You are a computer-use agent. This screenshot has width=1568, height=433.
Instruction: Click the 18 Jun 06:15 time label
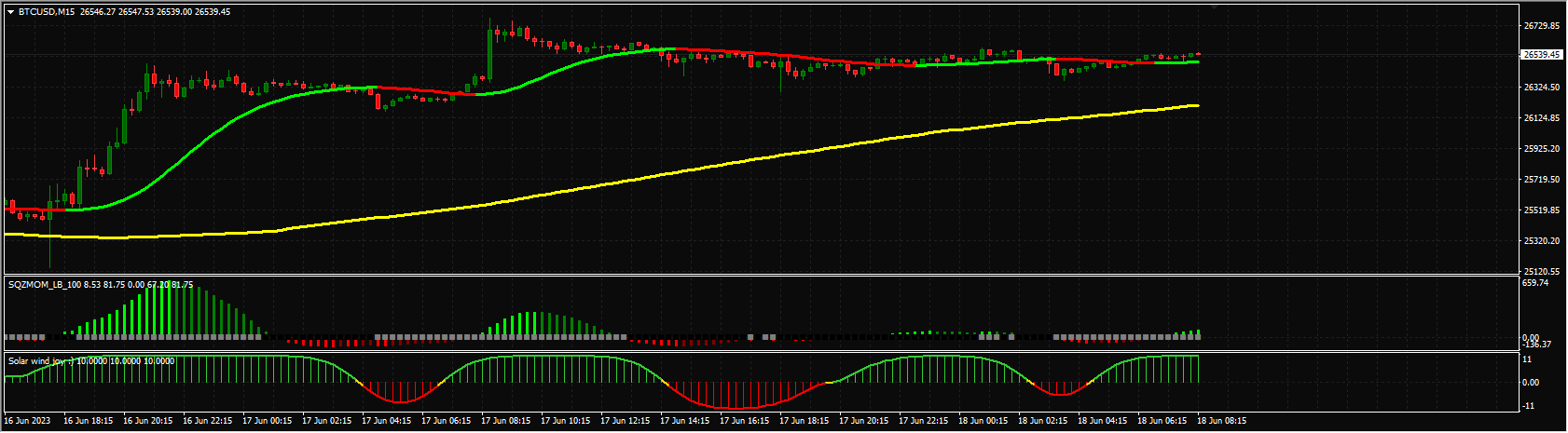click(x=1164, y=421)
